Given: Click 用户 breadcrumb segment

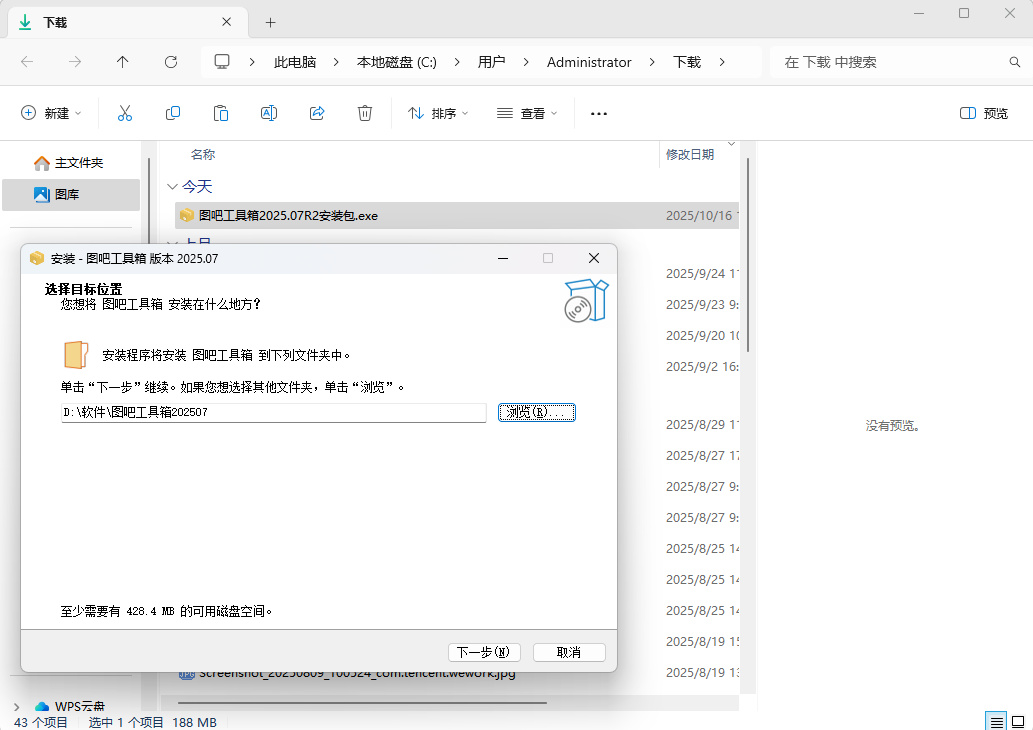Looking at the screenshot, I should [x=491, y=62].
